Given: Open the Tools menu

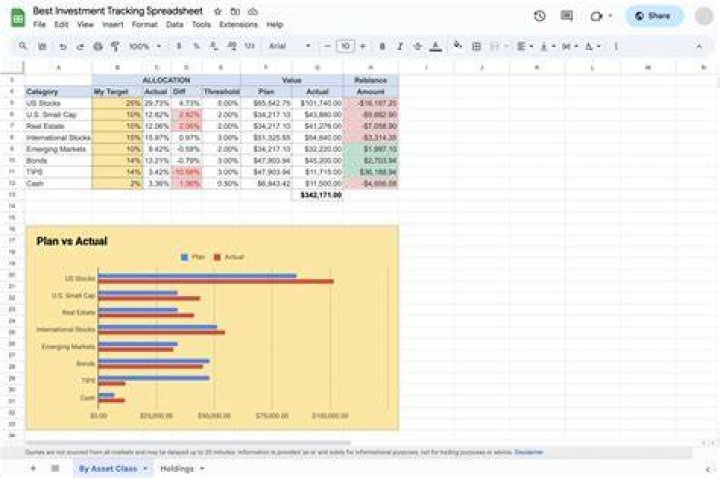Looking at the screenshot, I should click(201, 24).
